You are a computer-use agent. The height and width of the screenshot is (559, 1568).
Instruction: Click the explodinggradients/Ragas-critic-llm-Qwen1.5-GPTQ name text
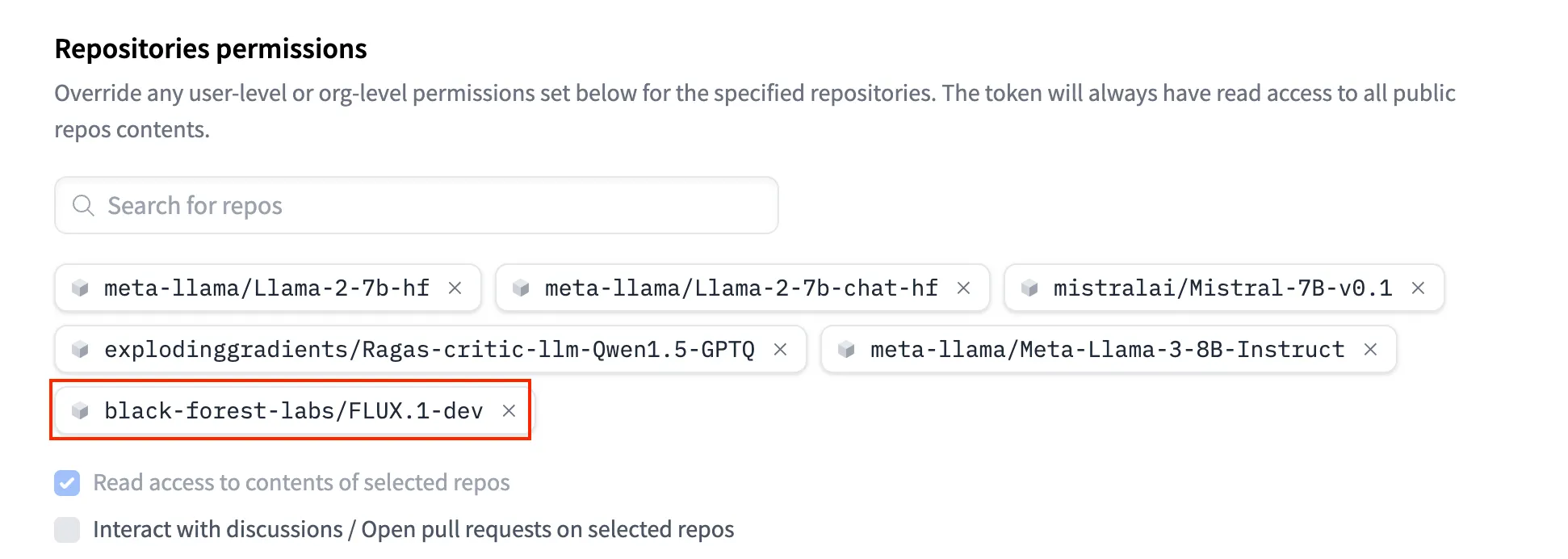(429, 350)
